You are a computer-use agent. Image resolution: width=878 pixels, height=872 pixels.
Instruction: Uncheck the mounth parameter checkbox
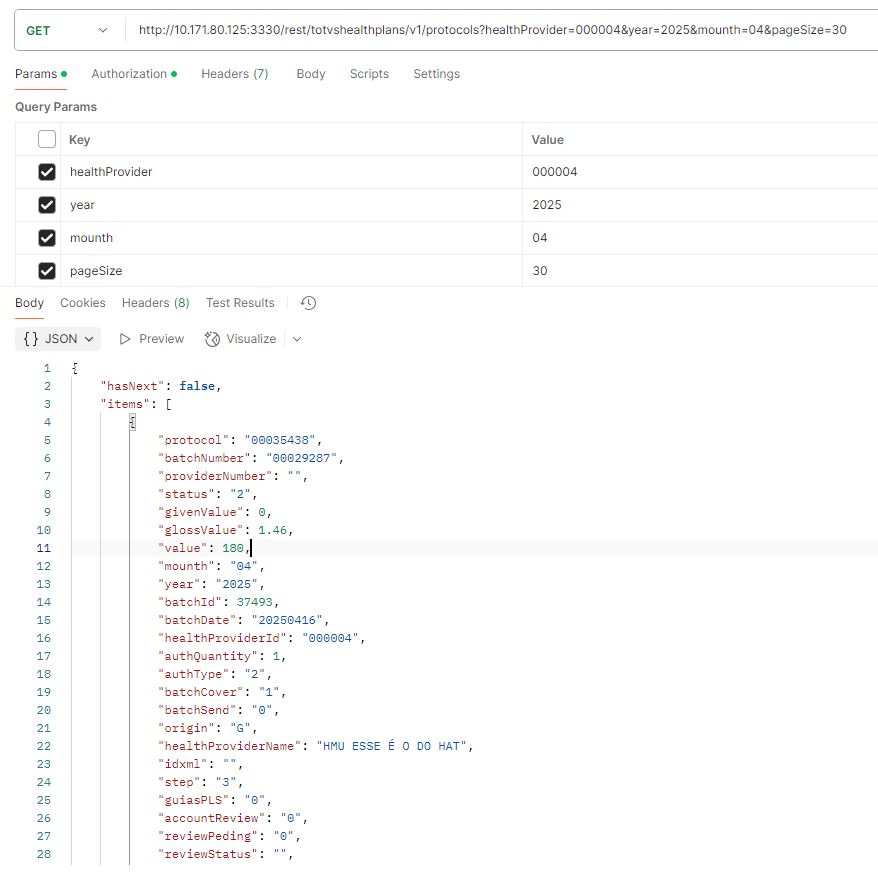pos(47,238)
